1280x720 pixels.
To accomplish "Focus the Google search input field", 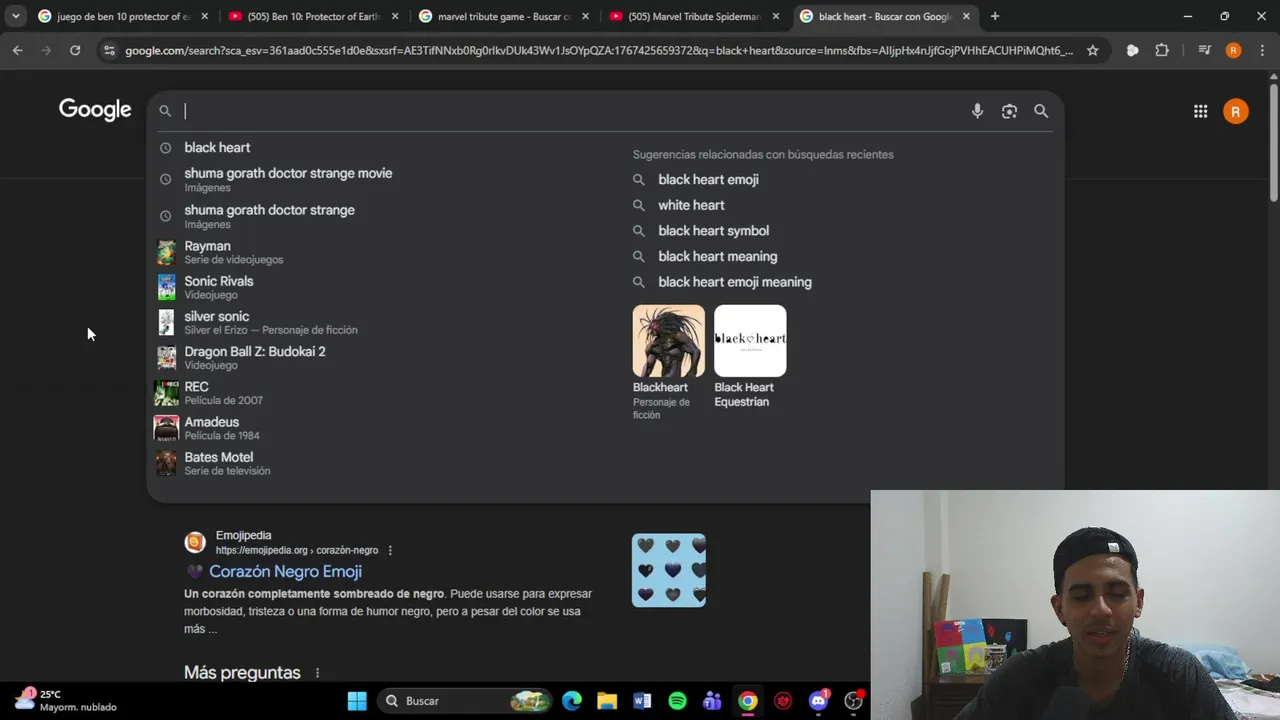I will (x=570, y=111).
